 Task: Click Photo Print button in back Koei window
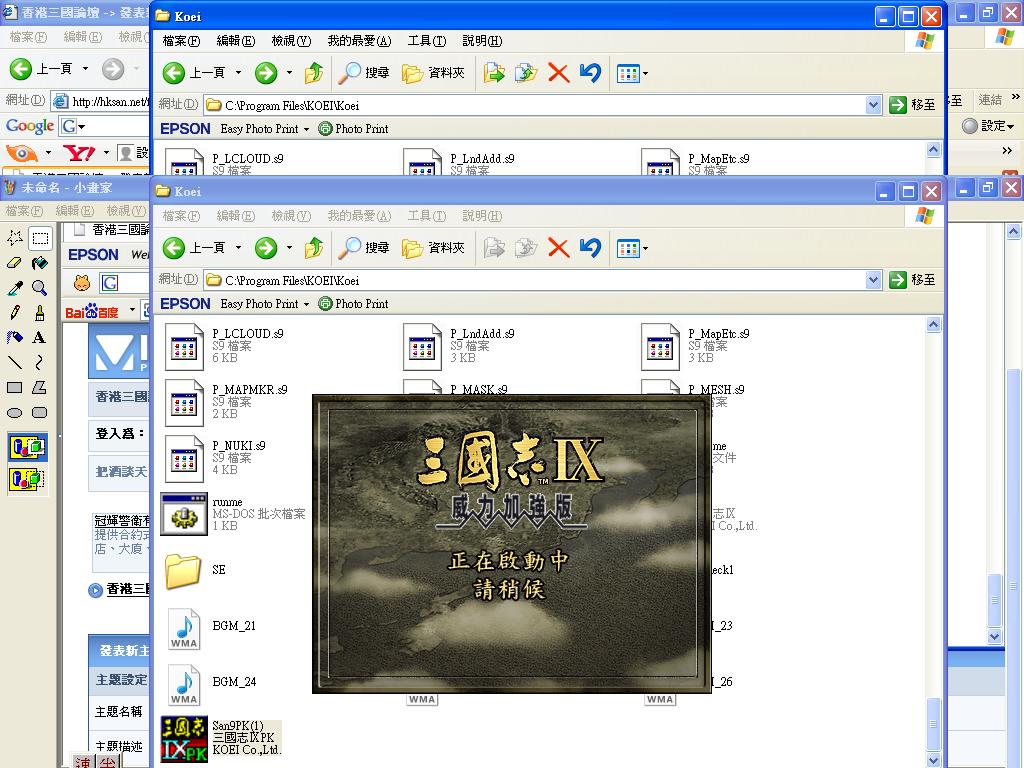coord(353,129)
